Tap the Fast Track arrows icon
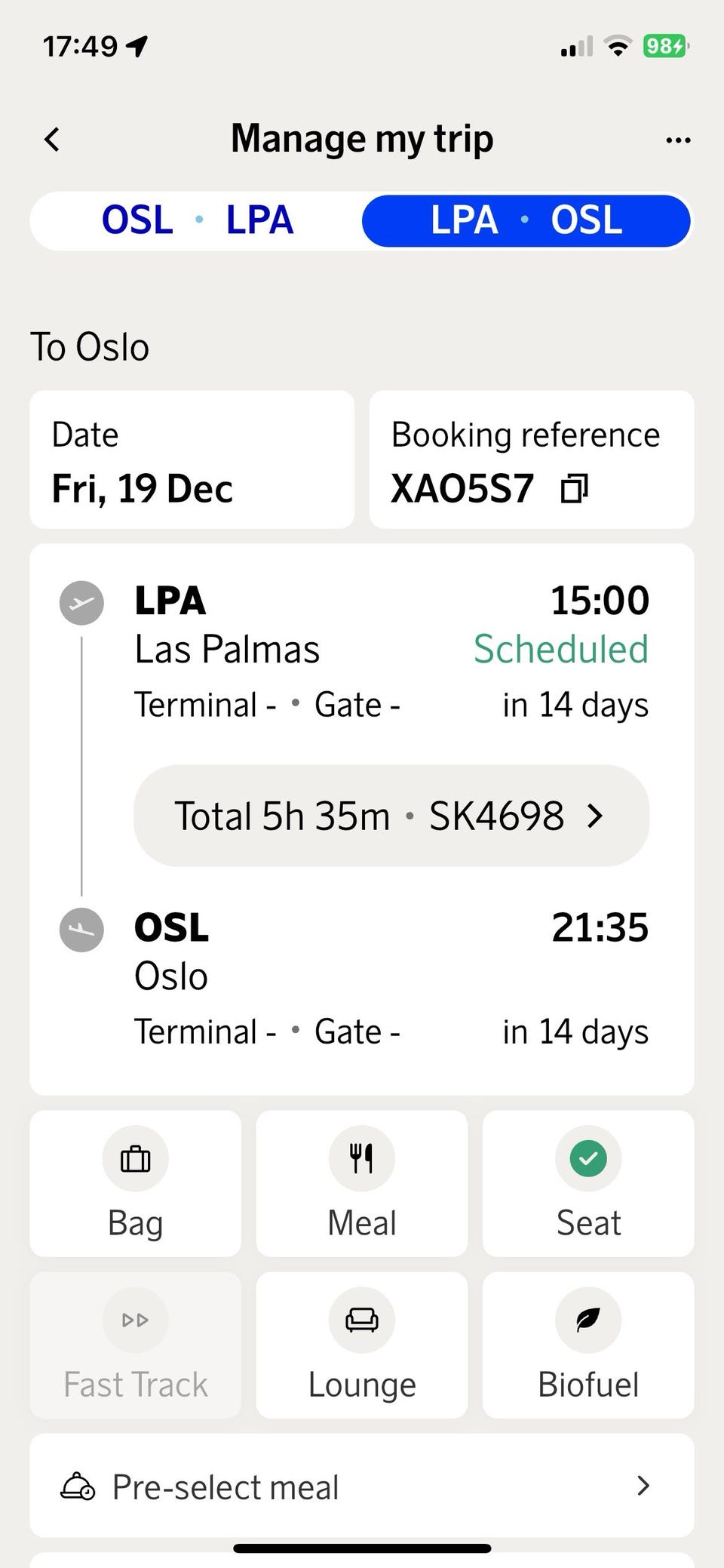This screenshot has height=1568, width=724. click(136, 1320)
